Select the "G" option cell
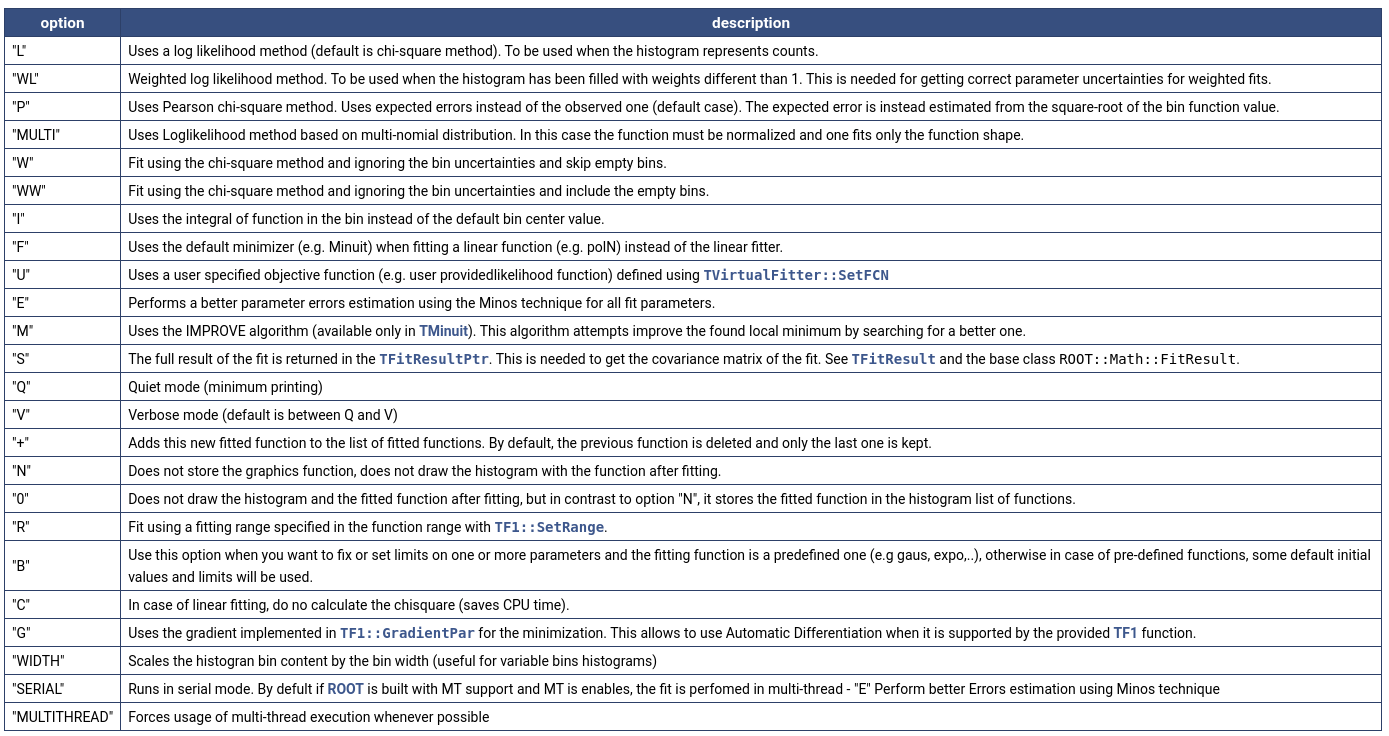The height and width of the screenshot is (736, 1389). pyautogui.click(x=63, y=633)
